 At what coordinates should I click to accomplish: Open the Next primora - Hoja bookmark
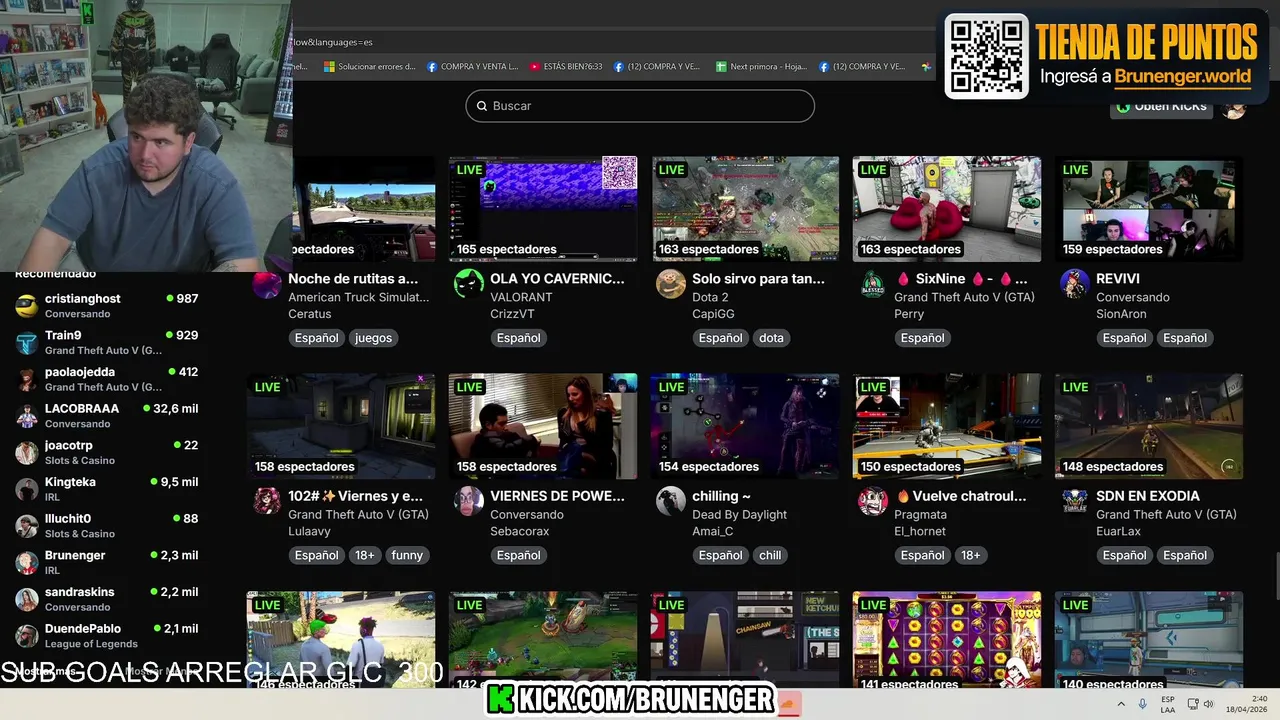click(x=760, y=67)
